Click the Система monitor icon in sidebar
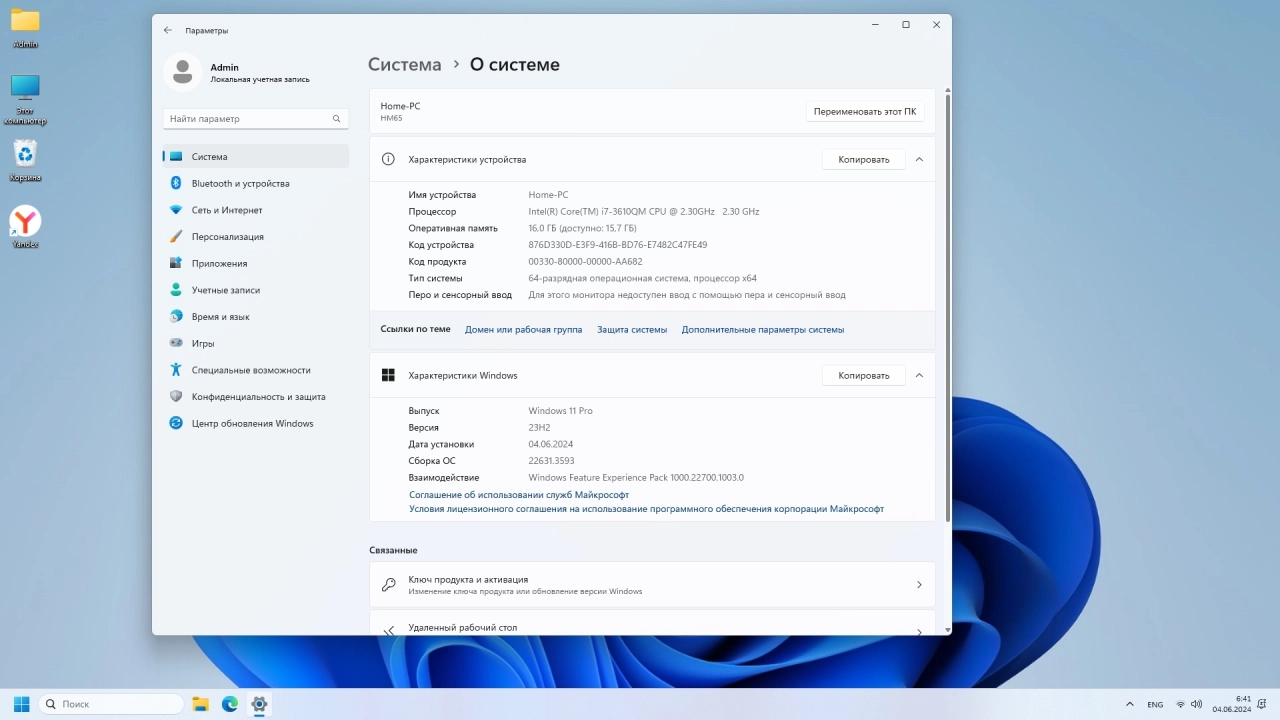Screen dimensions: 1280x720 pyautogui.click(x=176, y=157)
